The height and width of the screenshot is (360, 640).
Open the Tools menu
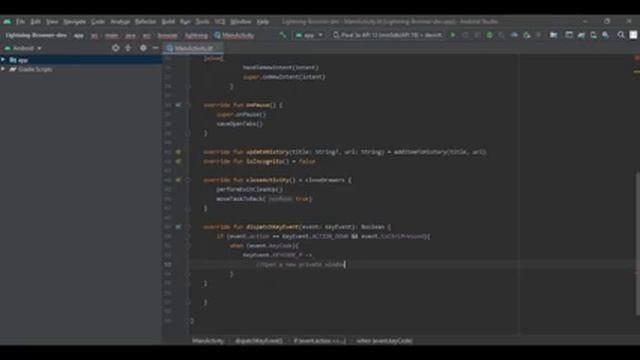pos(202,22)
